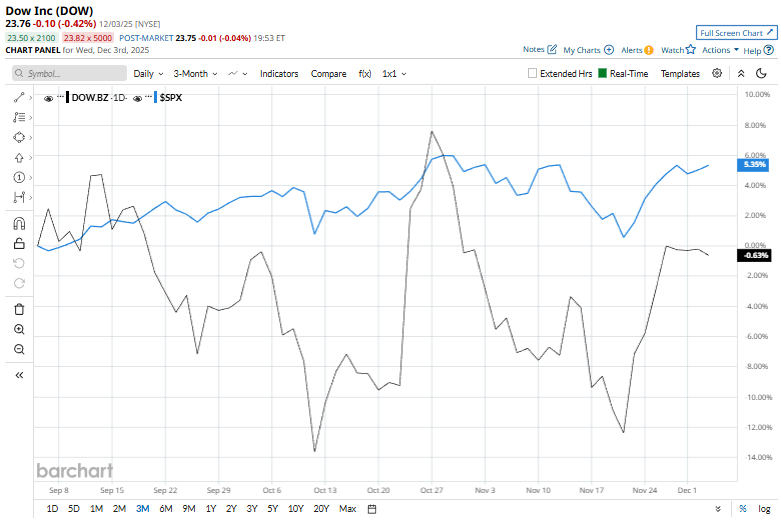The image size is (781, 526).
Task: Expand the Actions dropdown menu
Action: (720, 50)
